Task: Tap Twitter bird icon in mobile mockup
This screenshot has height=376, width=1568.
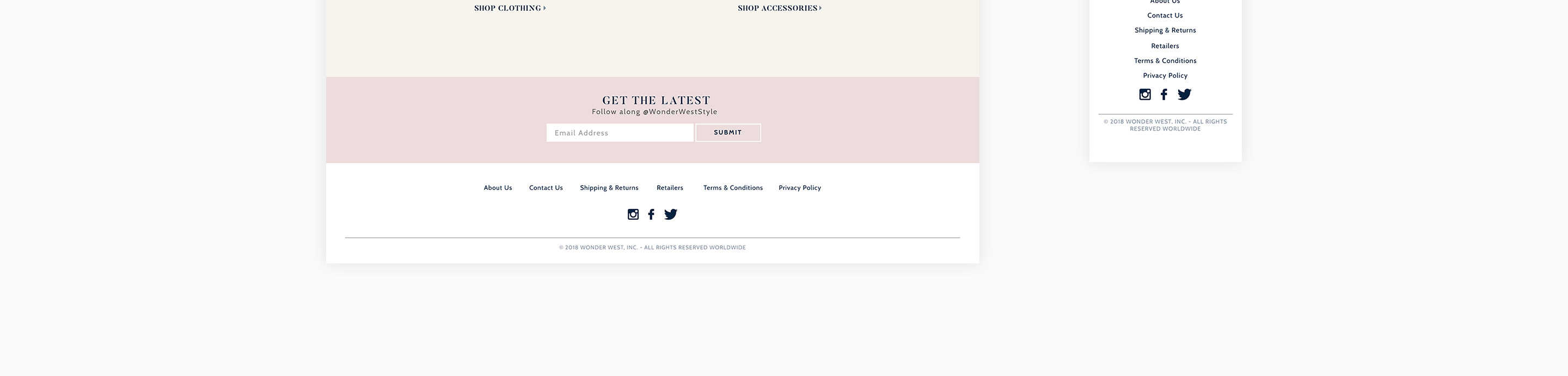Action: click(x=1184, y=94)
